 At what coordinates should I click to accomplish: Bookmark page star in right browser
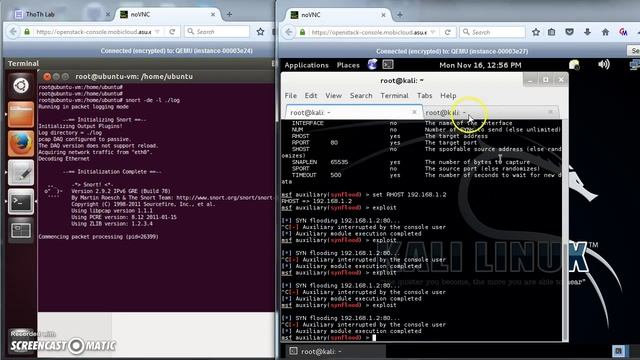point(536,32)
